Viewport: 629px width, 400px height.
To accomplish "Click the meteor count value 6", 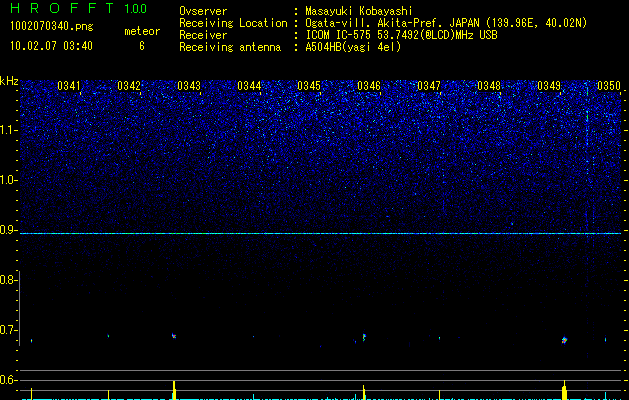I will pos(142,46).
